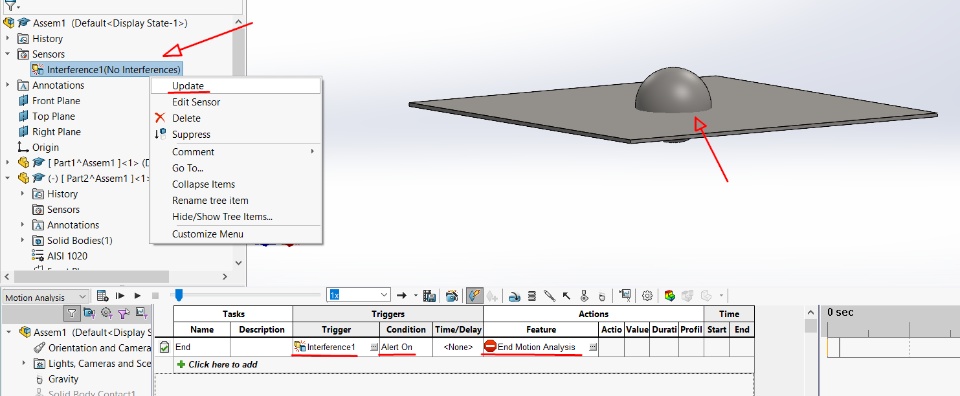Select the AISI 1020 material item
Image resolution: width=960 pixels, height=396 pixels.
[59, 256]
